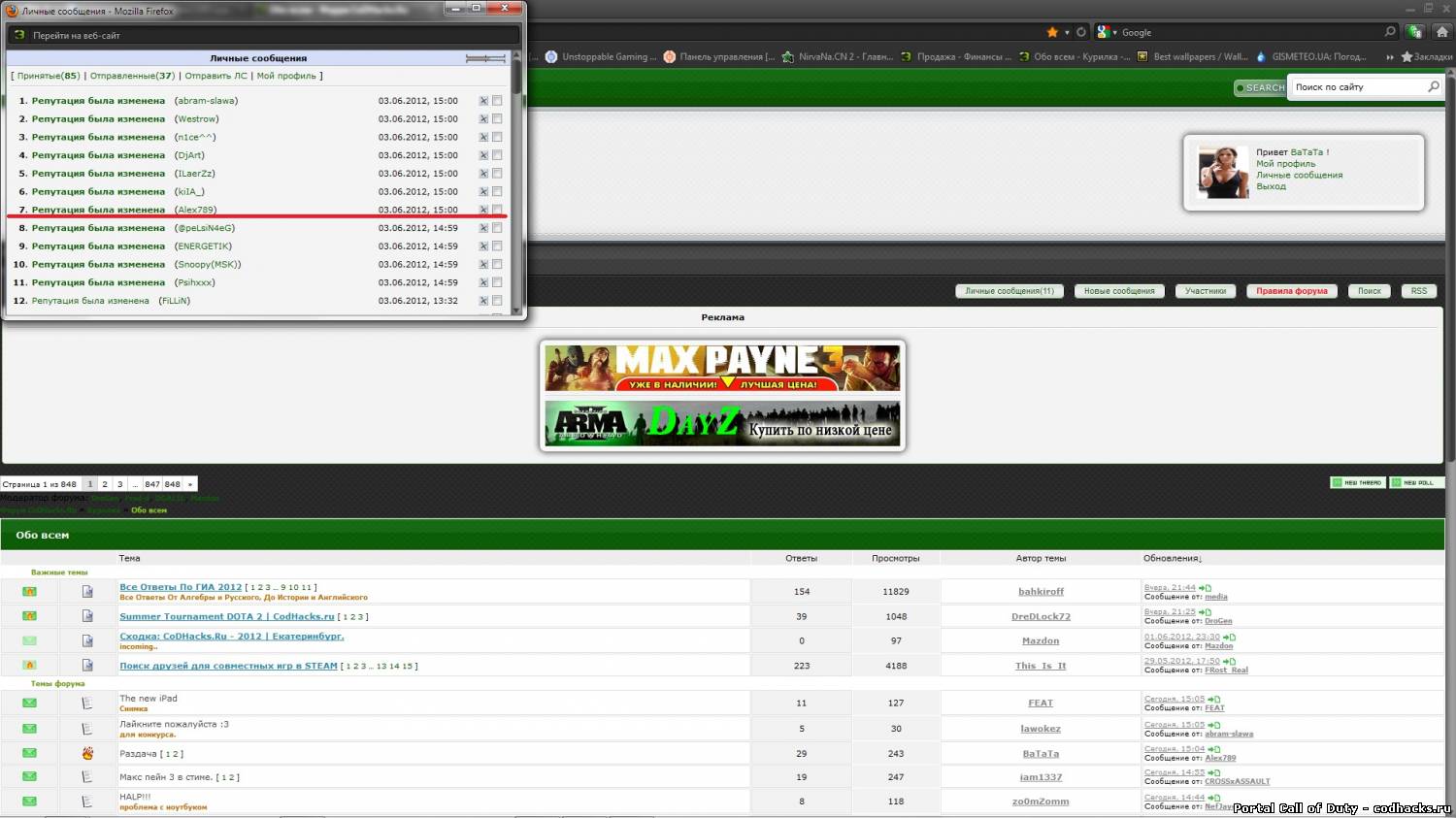This screenshot has height=818, width=1456.
Task: Click the RSS button
Action: point(1419,291)
